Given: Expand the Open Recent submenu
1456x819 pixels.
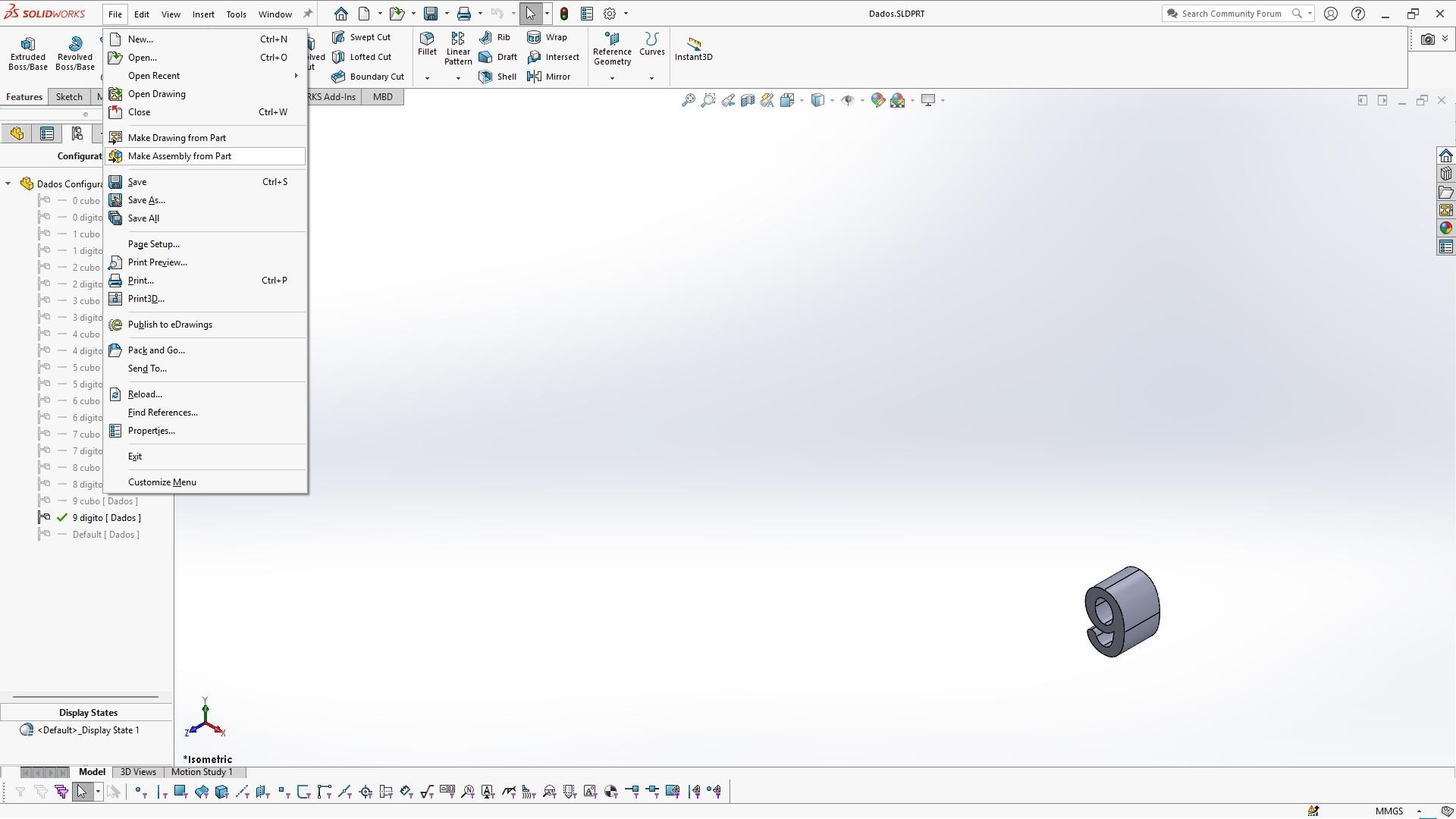Looking at the screenshot, I should pyautogui.click(x=205, y=76).
